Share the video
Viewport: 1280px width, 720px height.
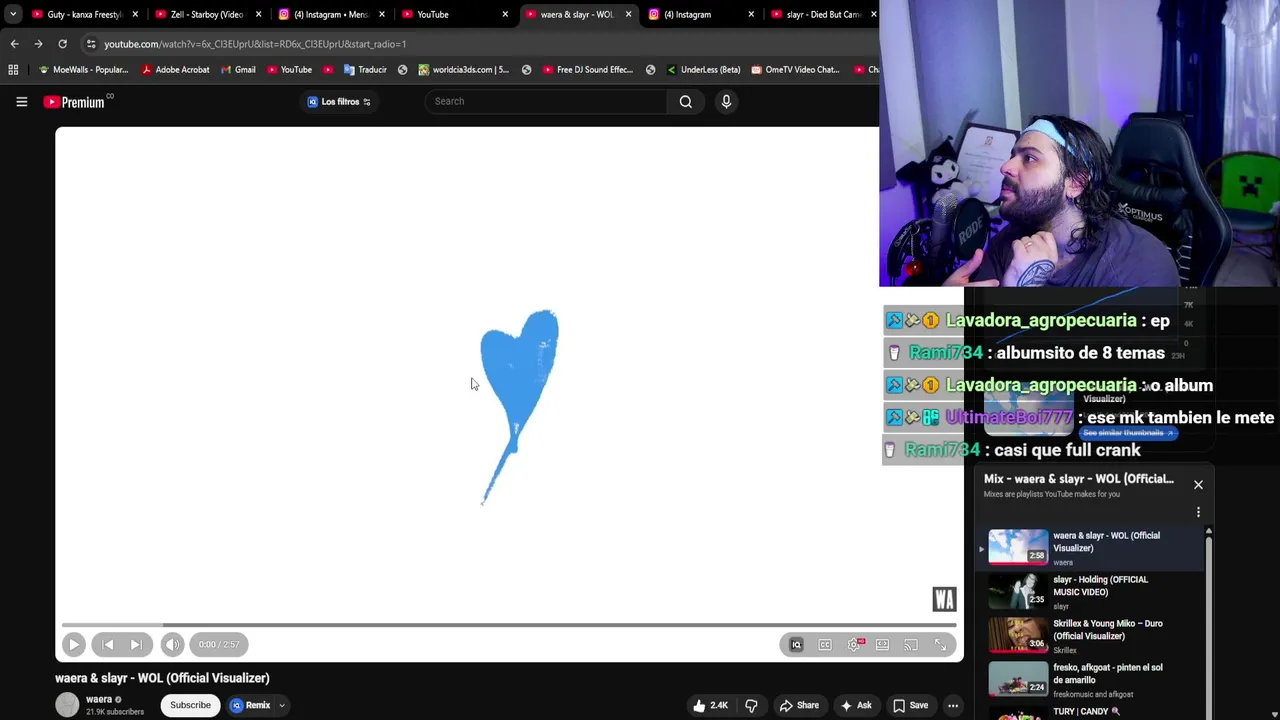pyautogui.click(x=798, y=705)
